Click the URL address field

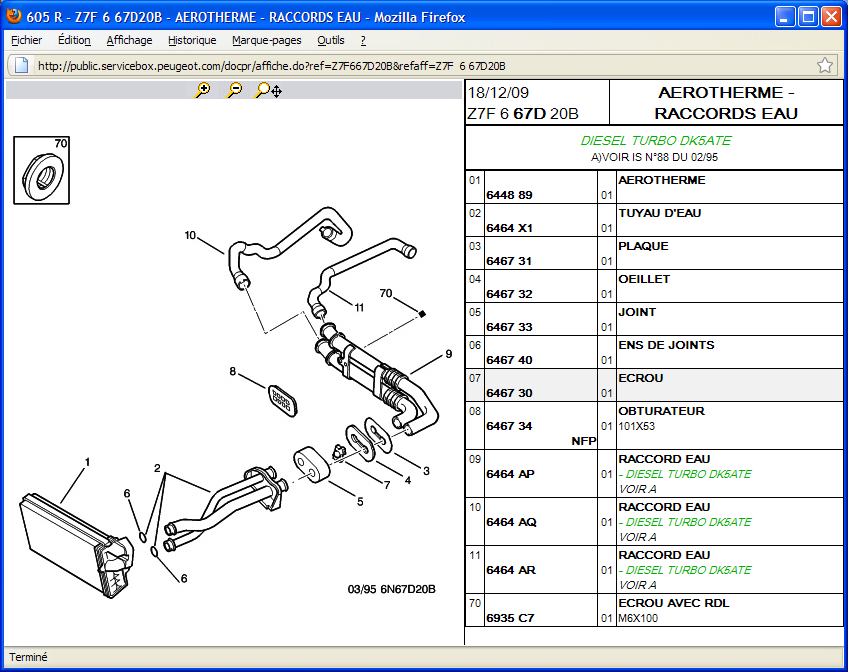[x=400, y=66]
